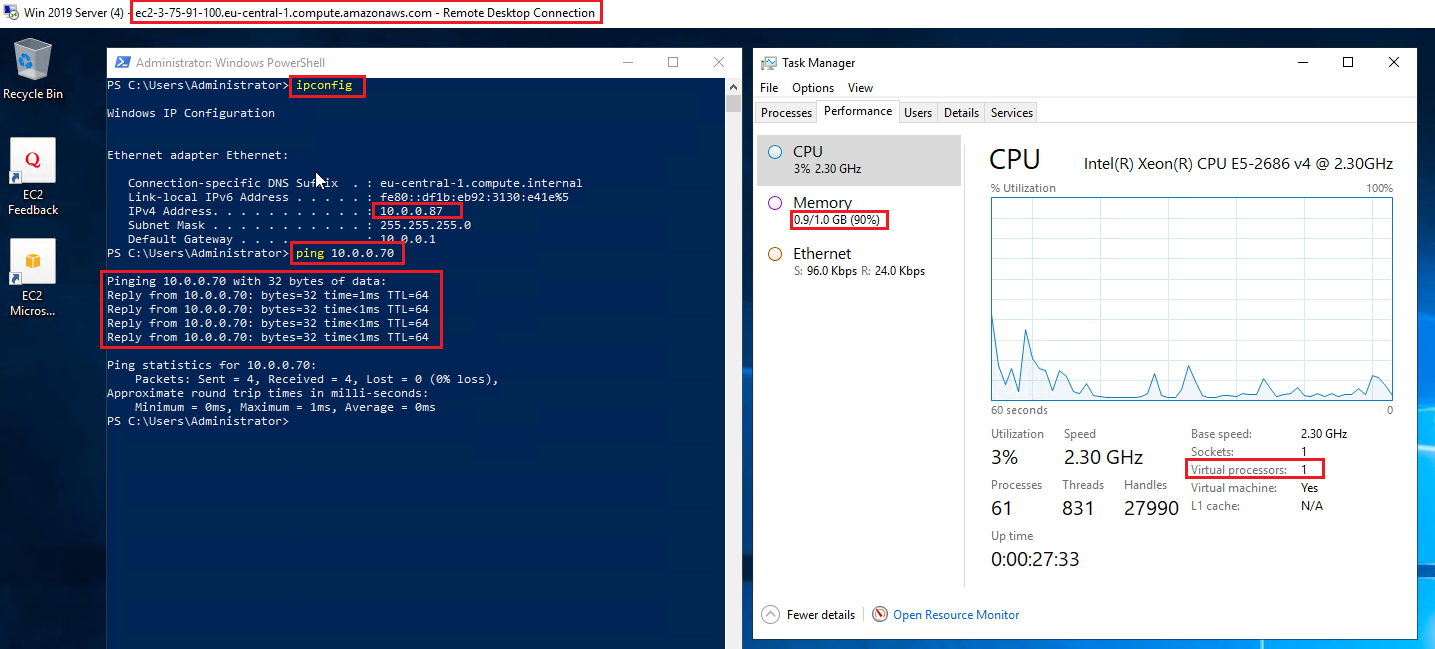Click the 'Virtual machine:' label
Viewport: 1435px width, 649px height.
pos(1234,488)
